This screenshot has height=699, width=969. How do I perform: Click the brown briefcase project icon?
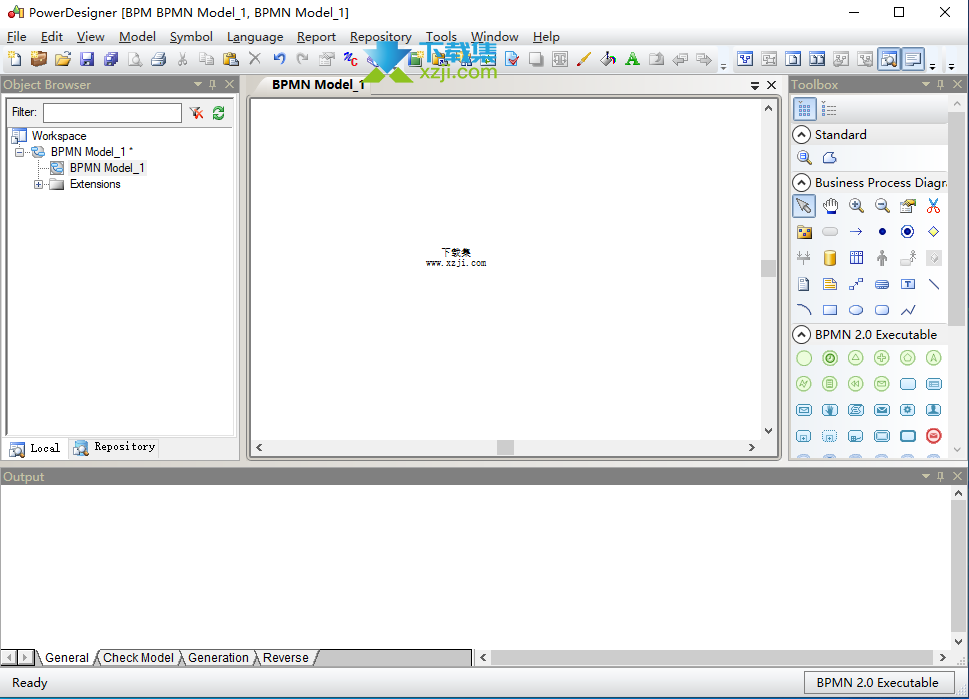click(38, 59)
